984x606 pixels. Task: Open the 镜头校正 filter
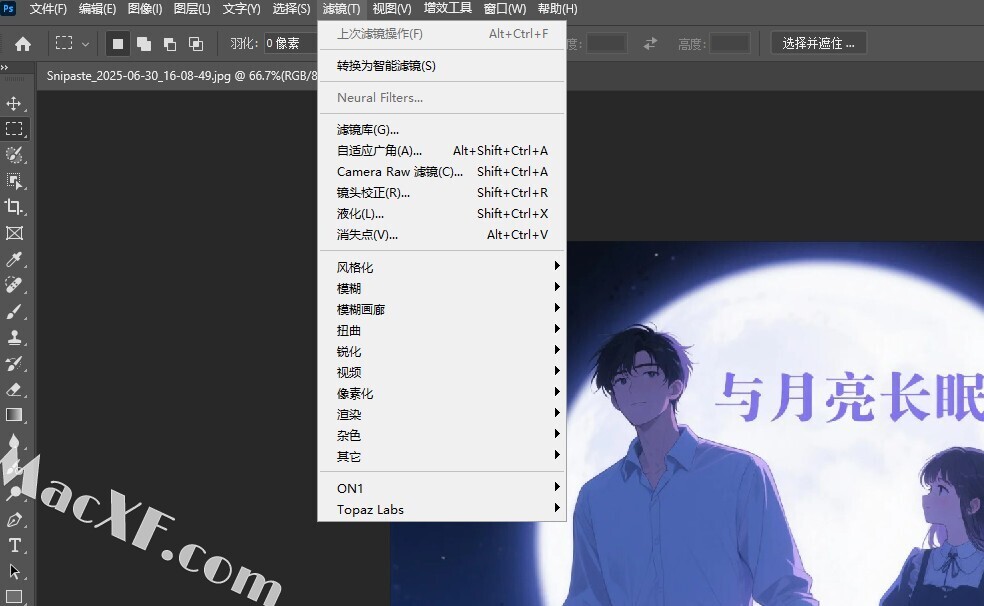(442, 193)
